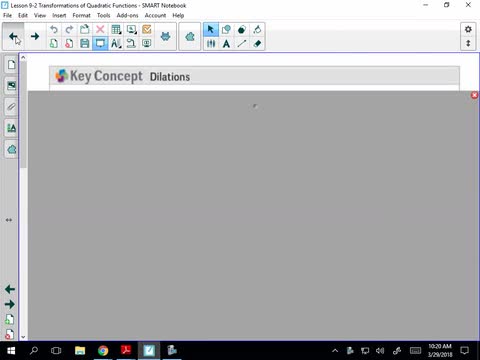Go to the previous page with back arrow
Screen dimensions: 480x360
13,36
